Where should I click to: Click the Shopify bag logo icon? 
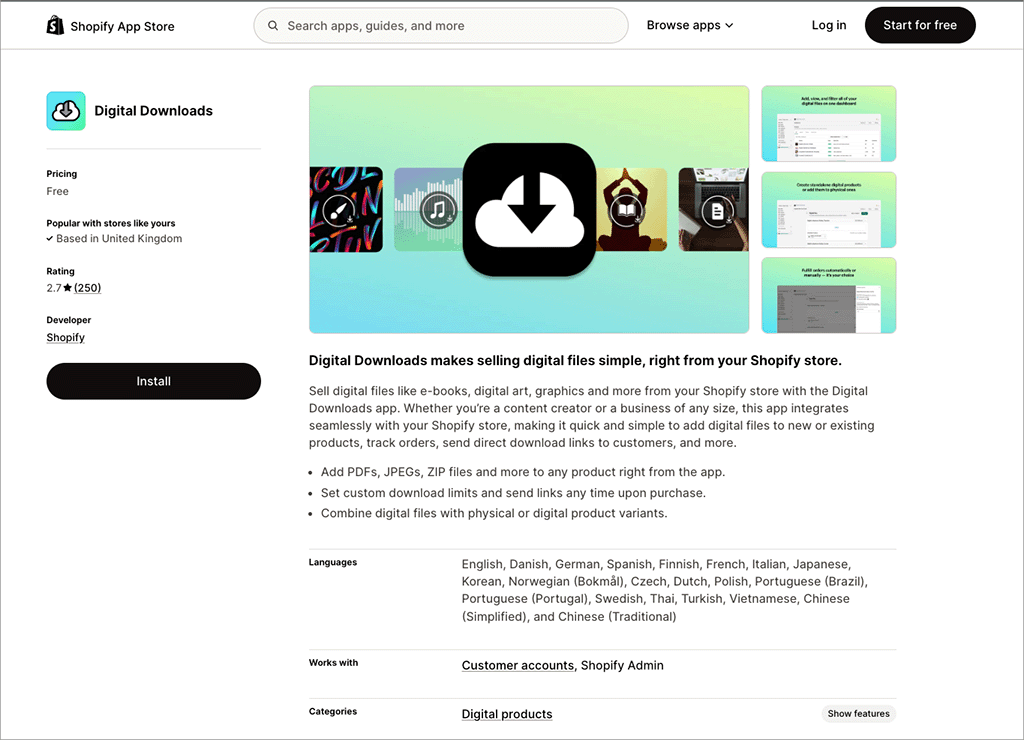(55, 24)
